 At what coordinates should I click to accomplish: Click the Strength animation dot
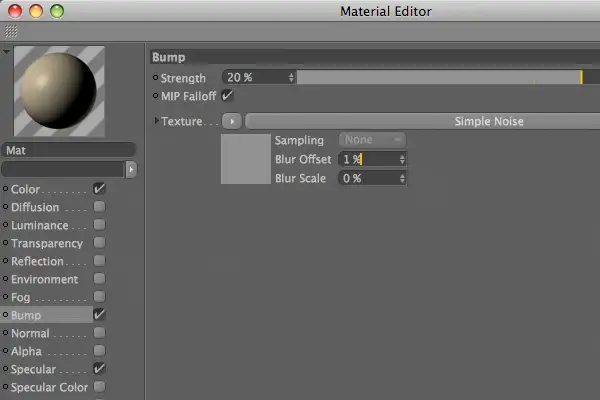155,77
